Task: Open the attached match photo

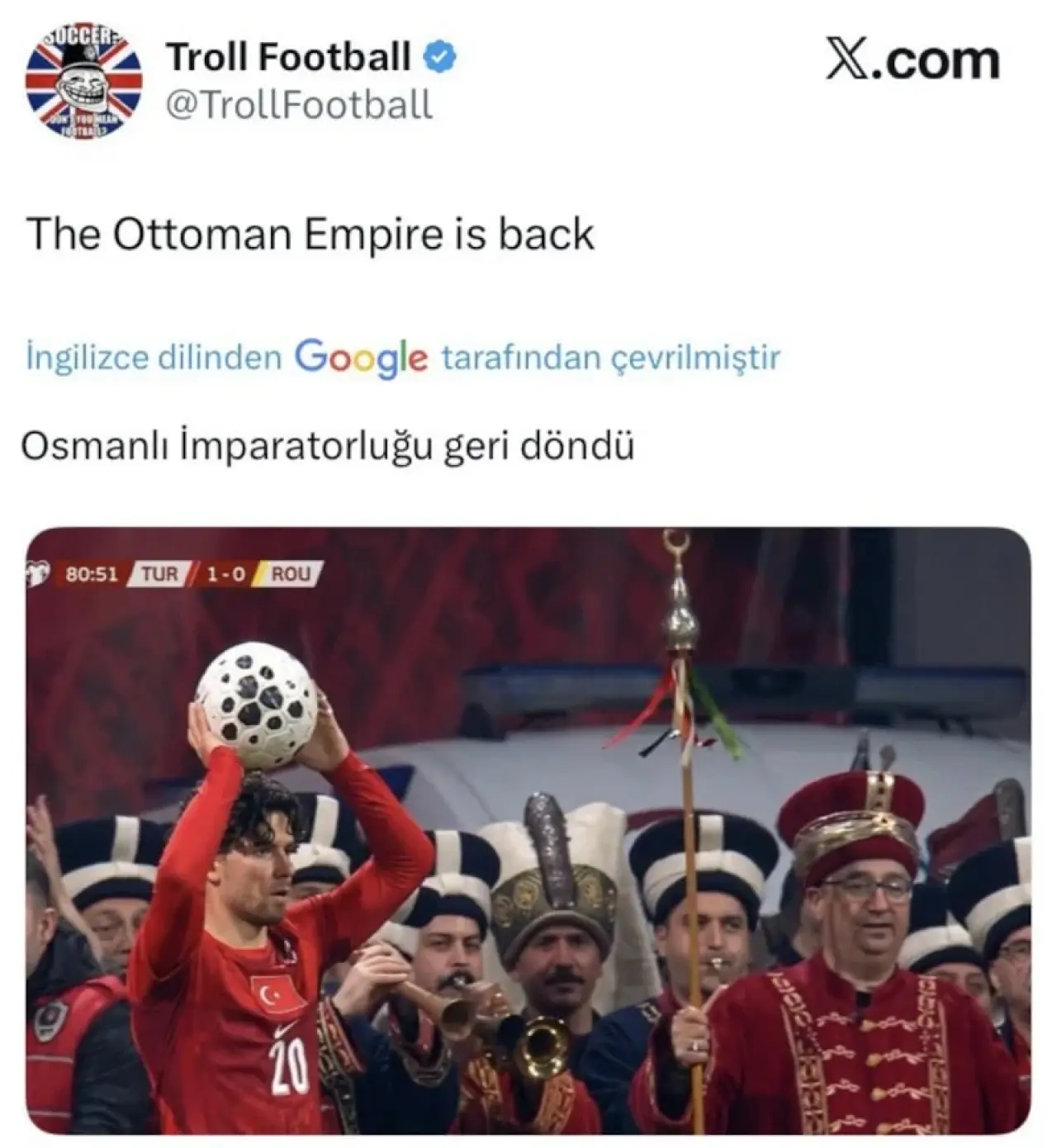Action: 528,830
